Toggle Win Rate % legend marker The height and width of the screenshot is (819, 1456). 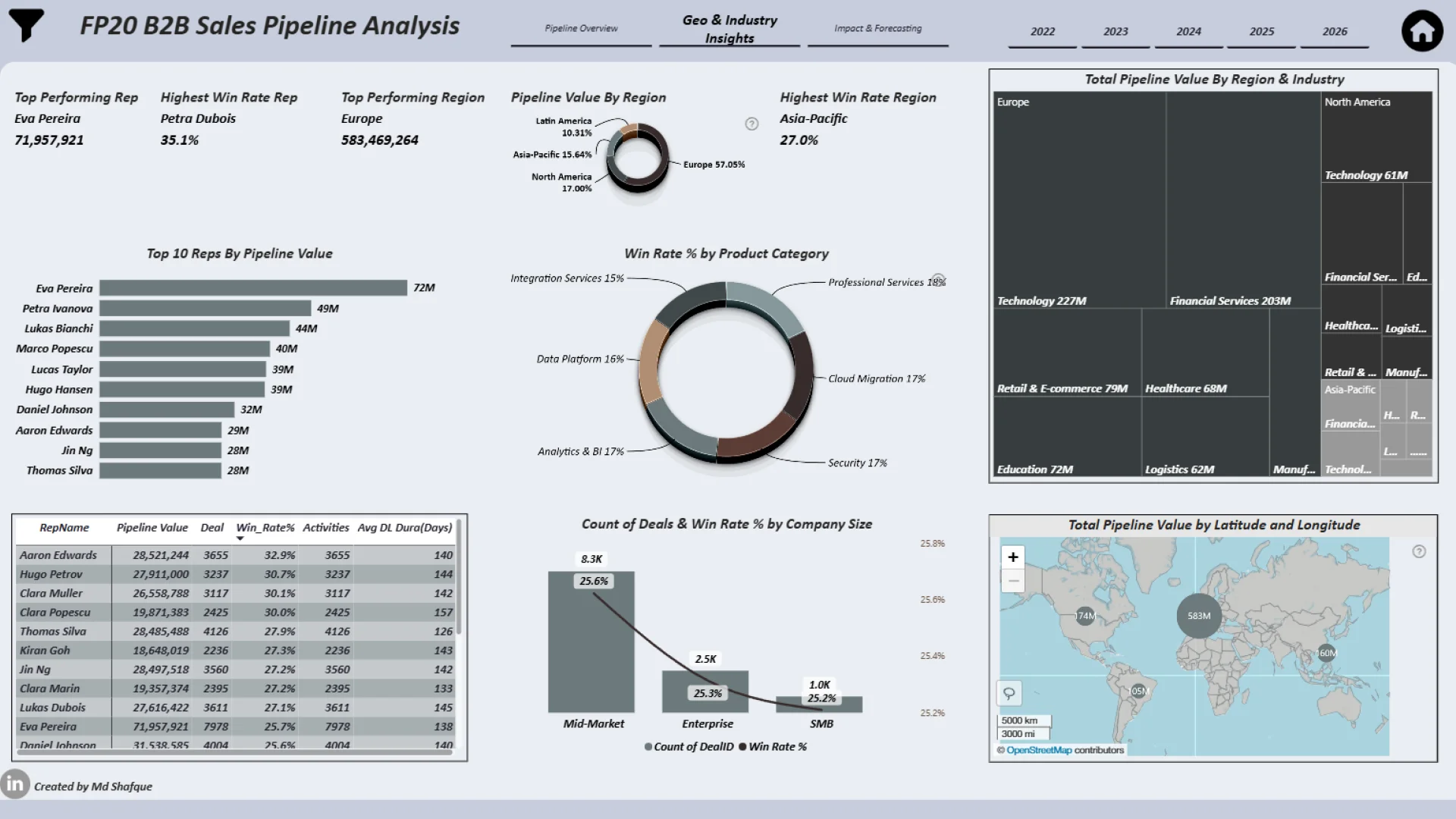[743, 747]
